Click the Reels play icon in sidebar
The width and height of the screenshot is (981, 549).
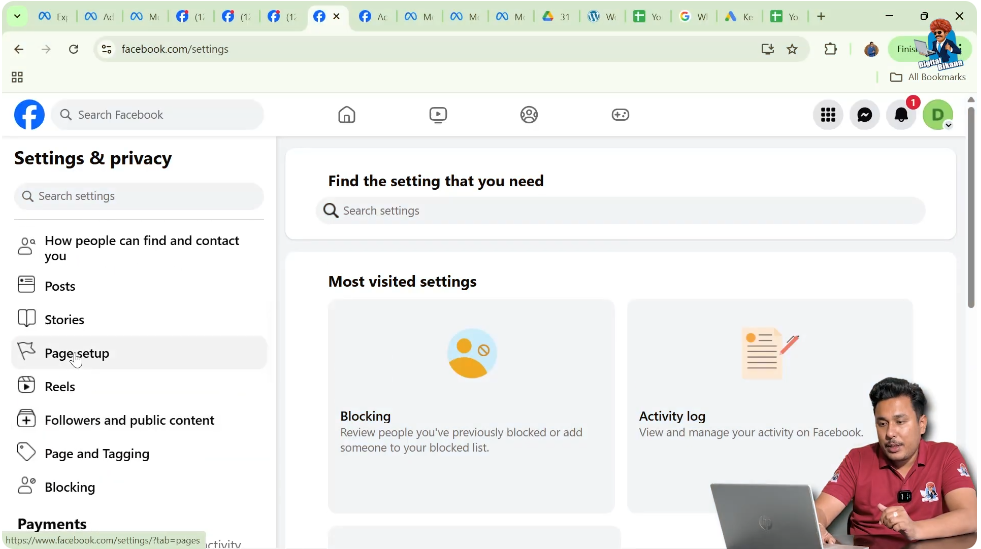26,385
